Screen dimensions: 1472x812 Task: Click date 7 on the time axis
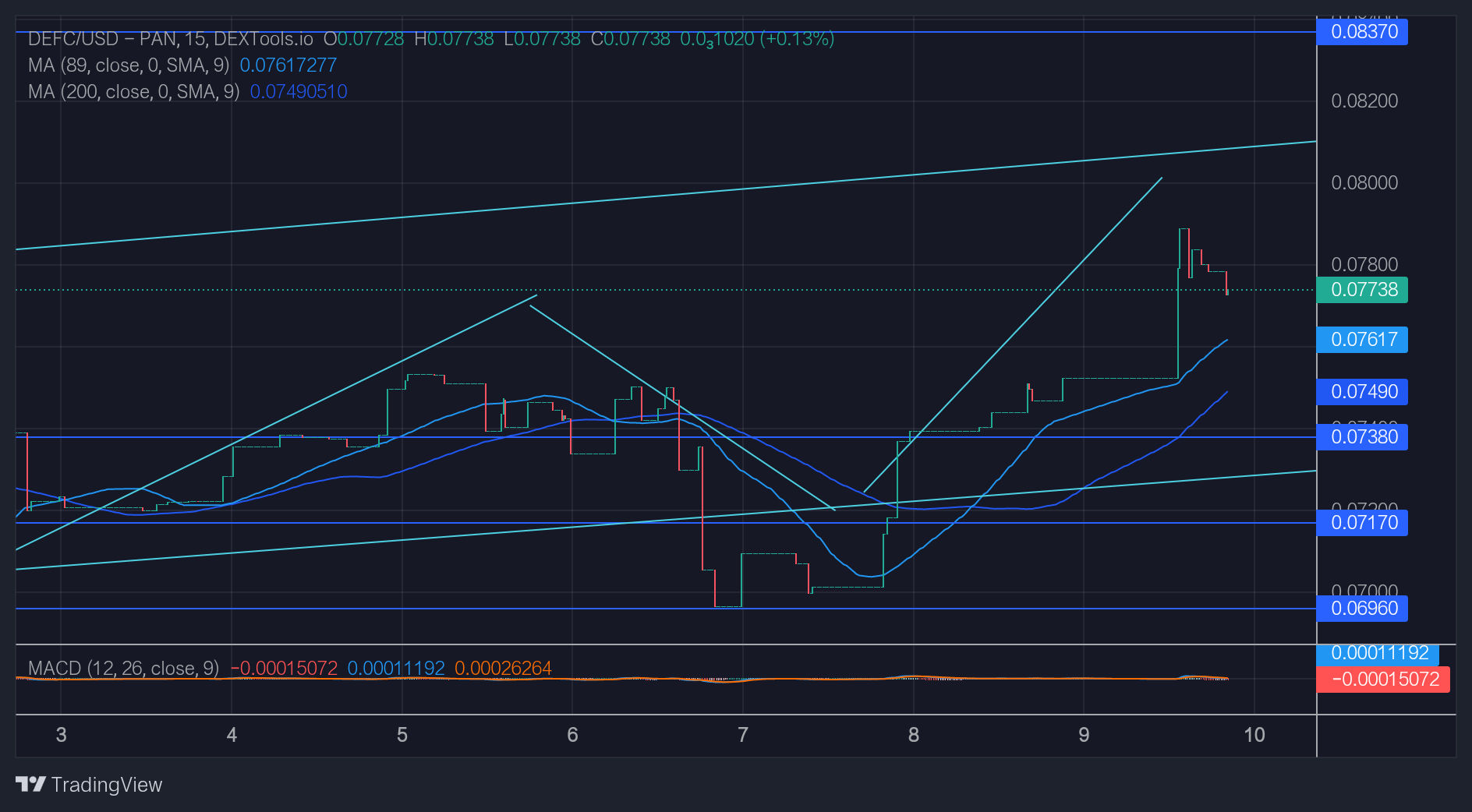point(743,735)
